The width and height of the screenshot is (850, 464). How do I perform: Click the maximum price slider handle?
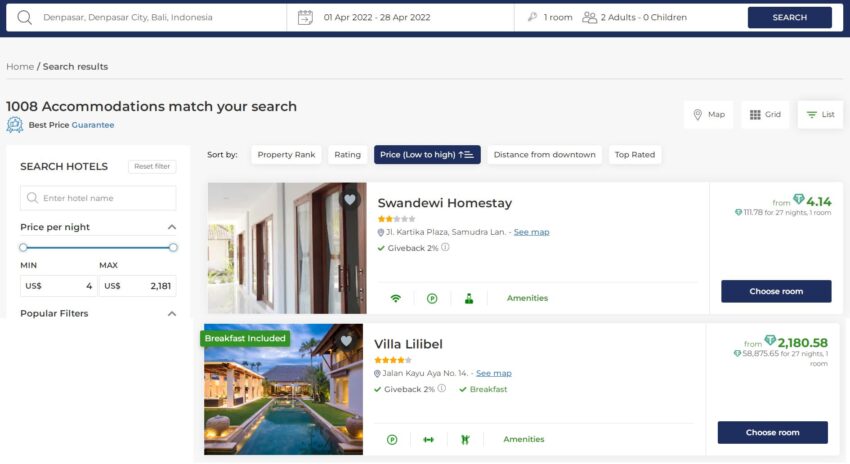point(173,247)
